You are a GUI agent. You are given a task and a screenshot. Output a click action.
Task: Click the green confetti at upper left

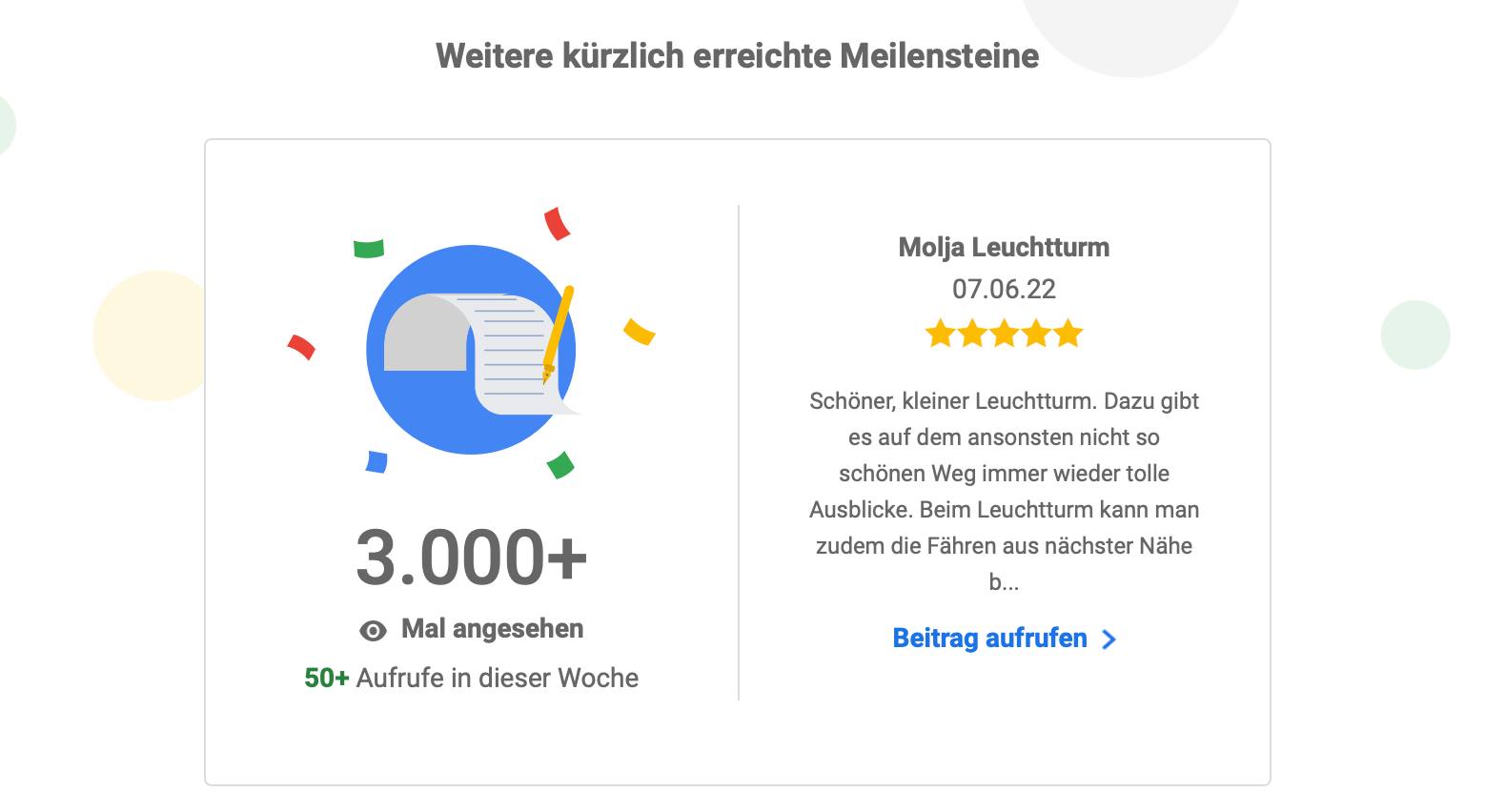tap(368, 248)
